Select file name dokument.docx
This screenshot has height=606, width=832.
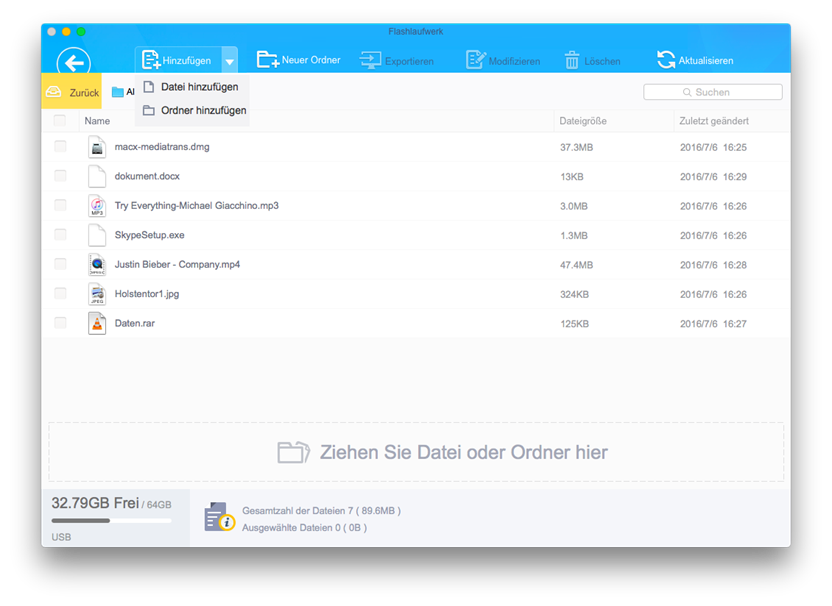click(147, 176)
